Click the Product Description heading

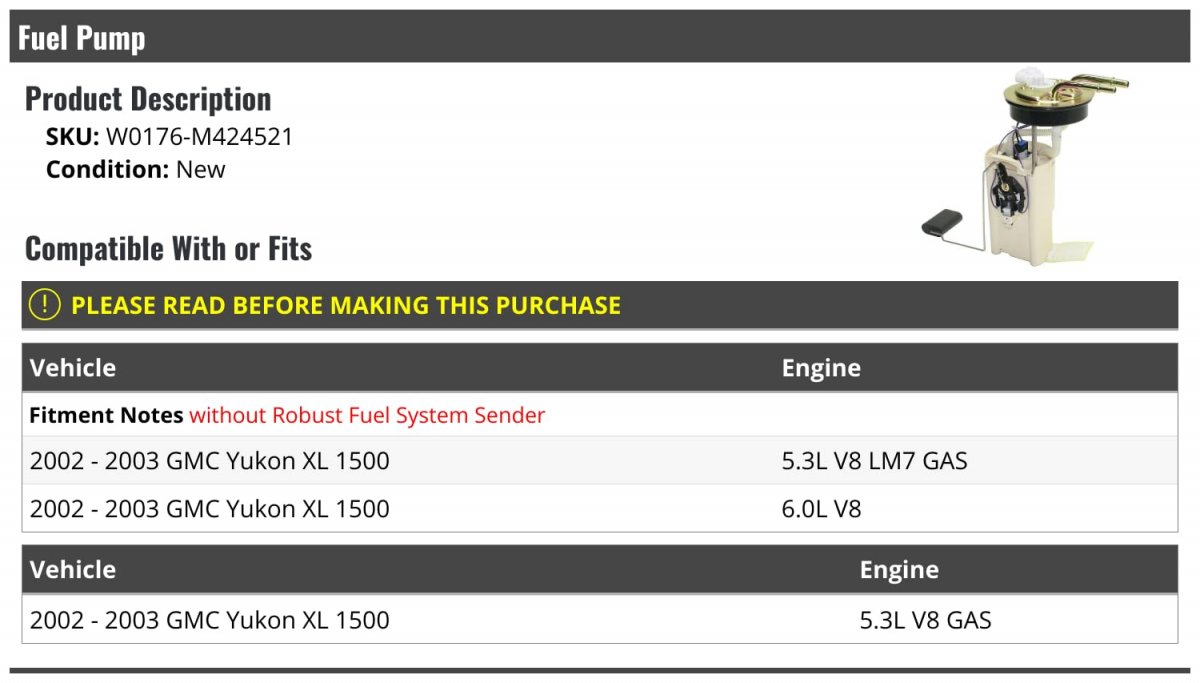coord(148,99)
